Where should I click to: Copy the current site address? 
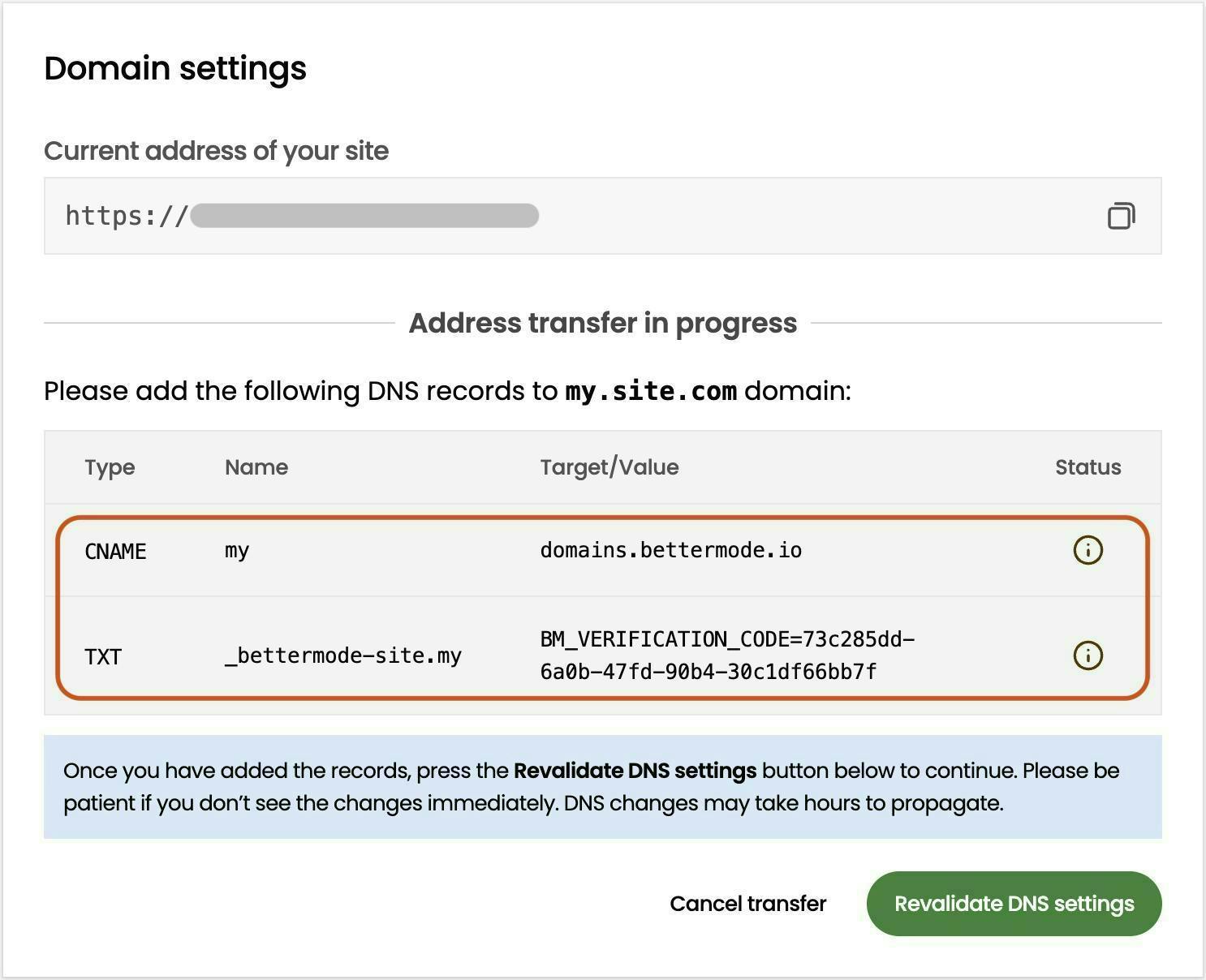(x=1121, y=216)
